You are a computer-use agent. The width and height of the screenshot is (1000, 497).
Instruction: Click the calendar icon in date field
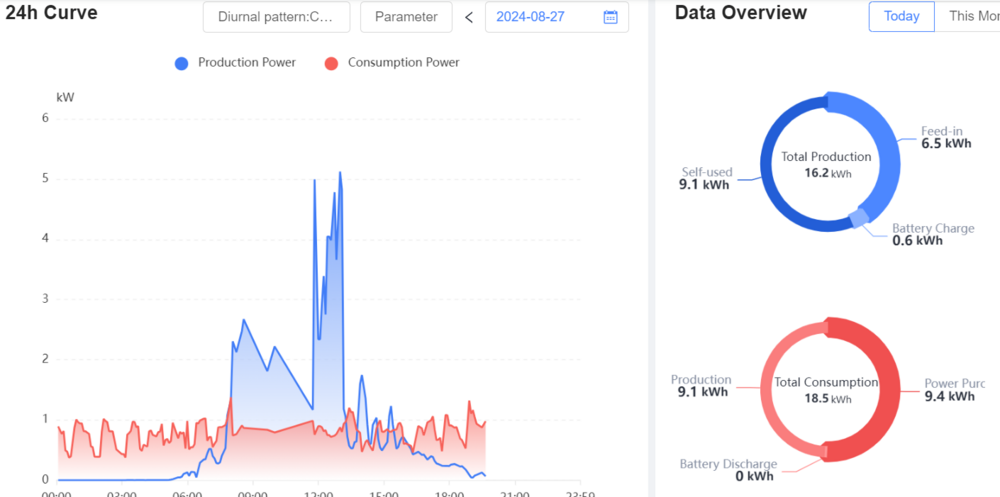point(610,17)
